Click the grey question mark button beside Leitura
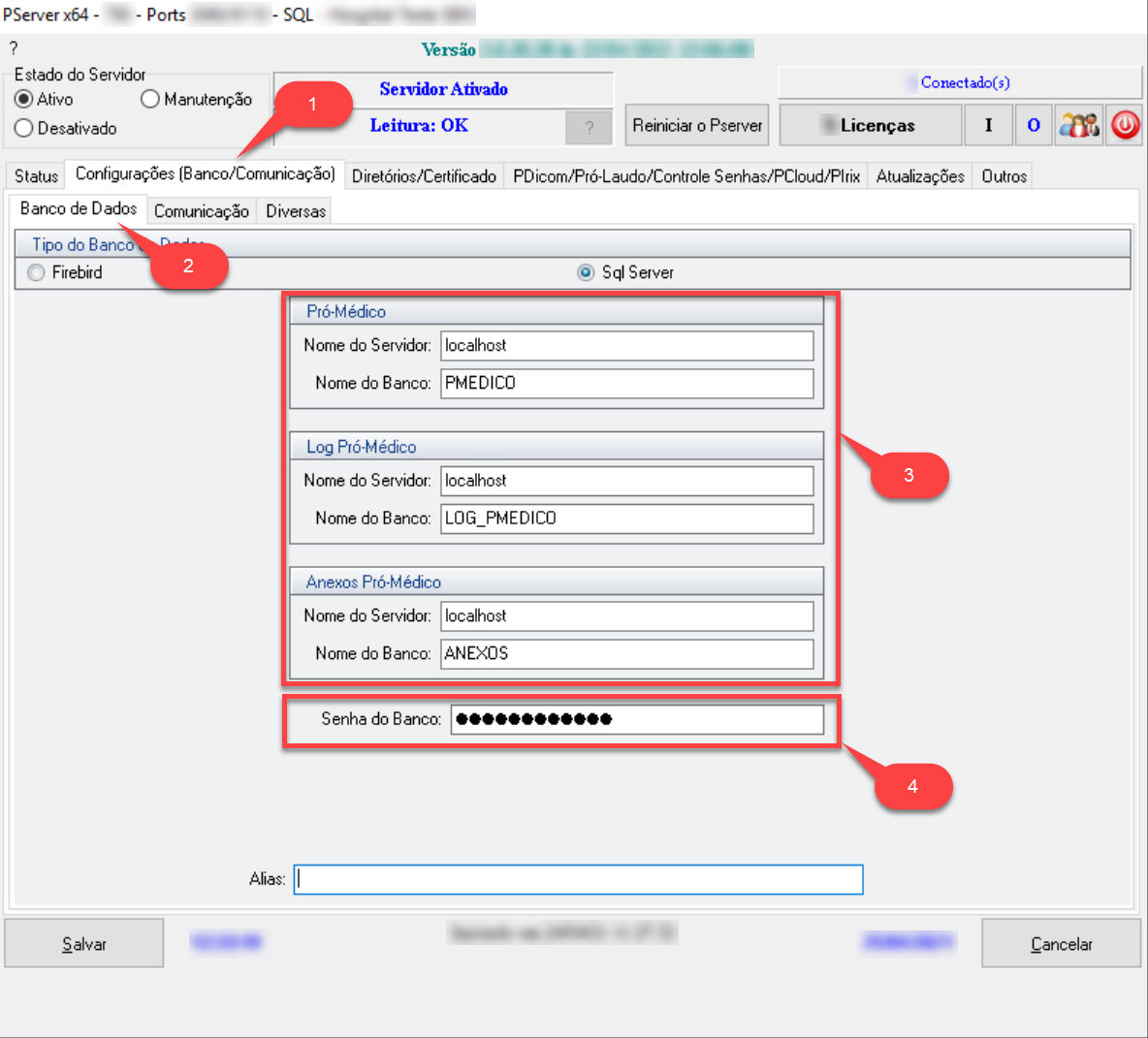This screenshot has height=1038, width=1148. 589,127
